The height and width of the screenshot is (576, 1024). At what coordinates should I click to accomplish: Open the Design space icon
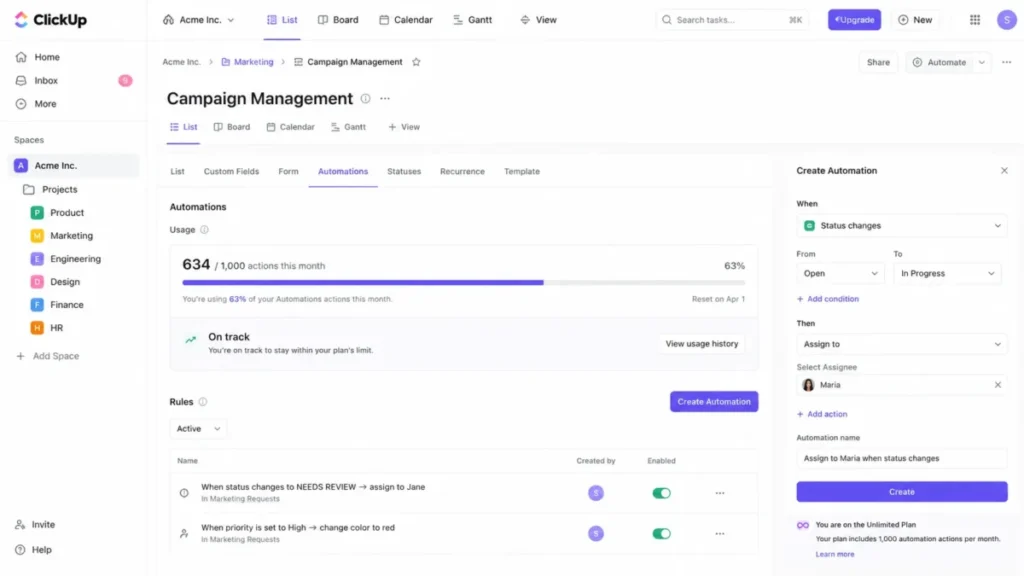[x=37, y=281]
